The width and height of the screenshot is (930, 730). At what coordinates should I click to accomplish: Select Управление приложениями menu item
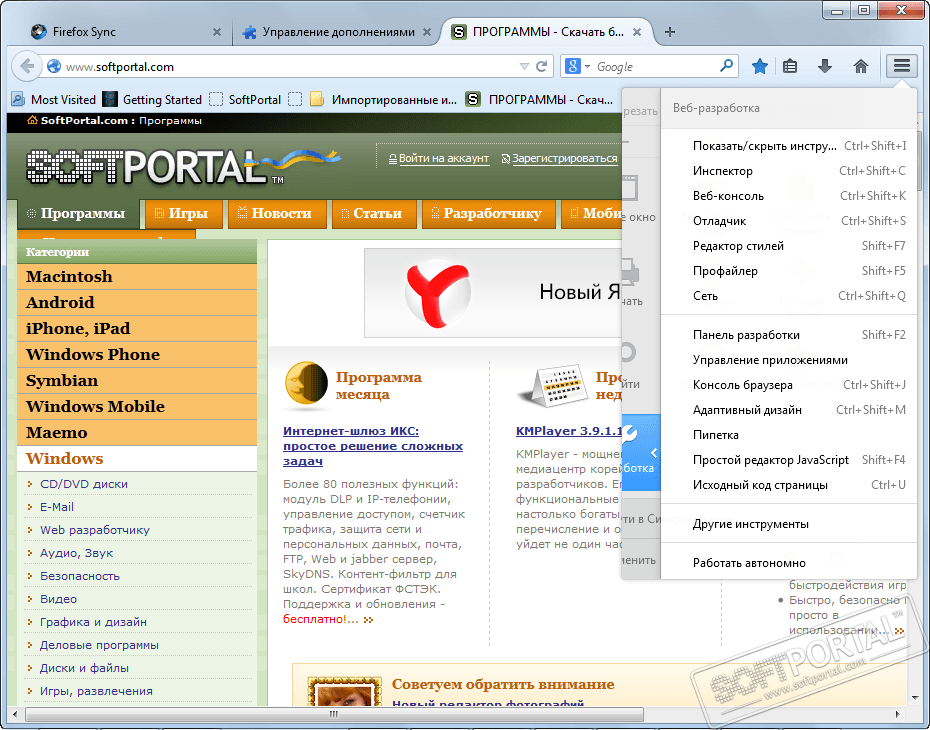coord(789,360)
